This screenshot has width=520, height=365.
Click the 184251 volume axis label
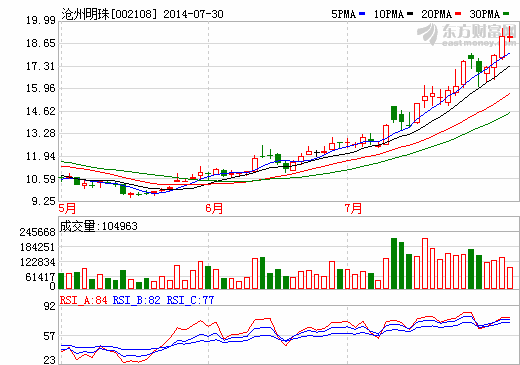pyautogui.click(x=37, y=247)
